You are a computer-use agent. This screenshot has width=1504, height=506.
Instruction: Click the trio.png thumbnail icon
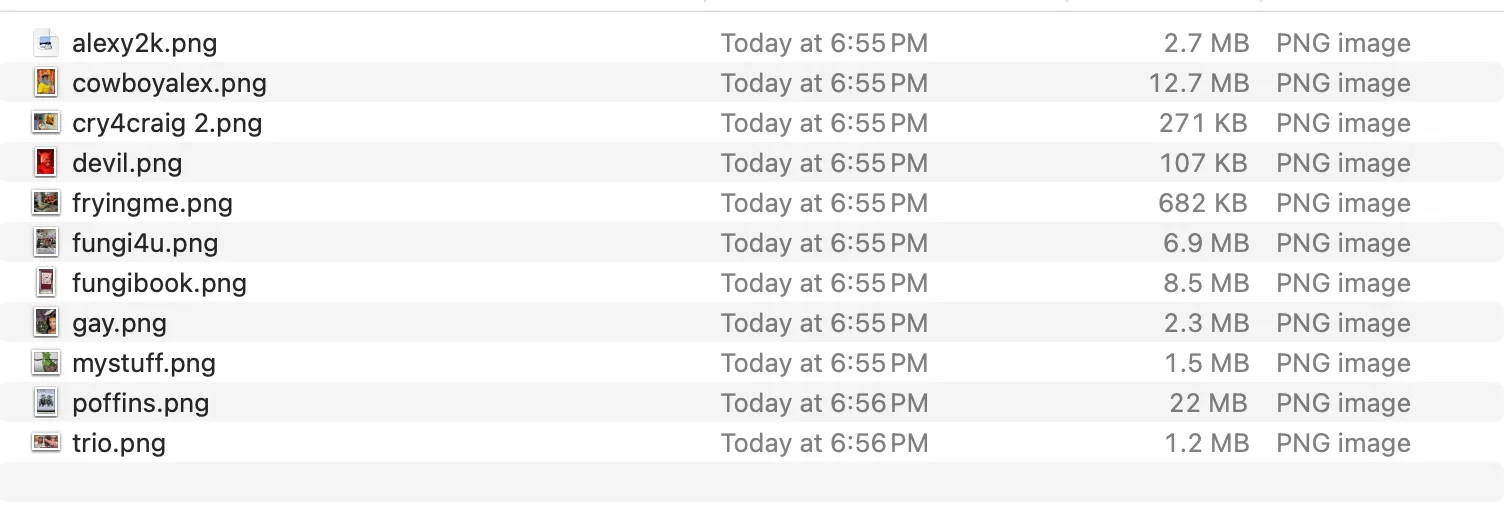[45, 442]
